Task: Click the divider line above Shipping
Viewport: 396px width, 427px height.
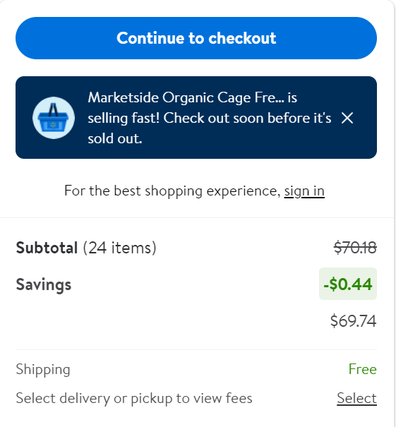Action: coord(196,350)
